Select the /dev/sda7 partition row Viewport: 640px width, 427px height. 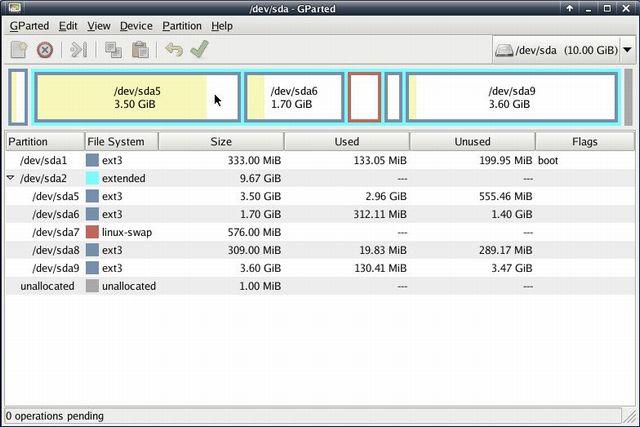coord(320,232)
